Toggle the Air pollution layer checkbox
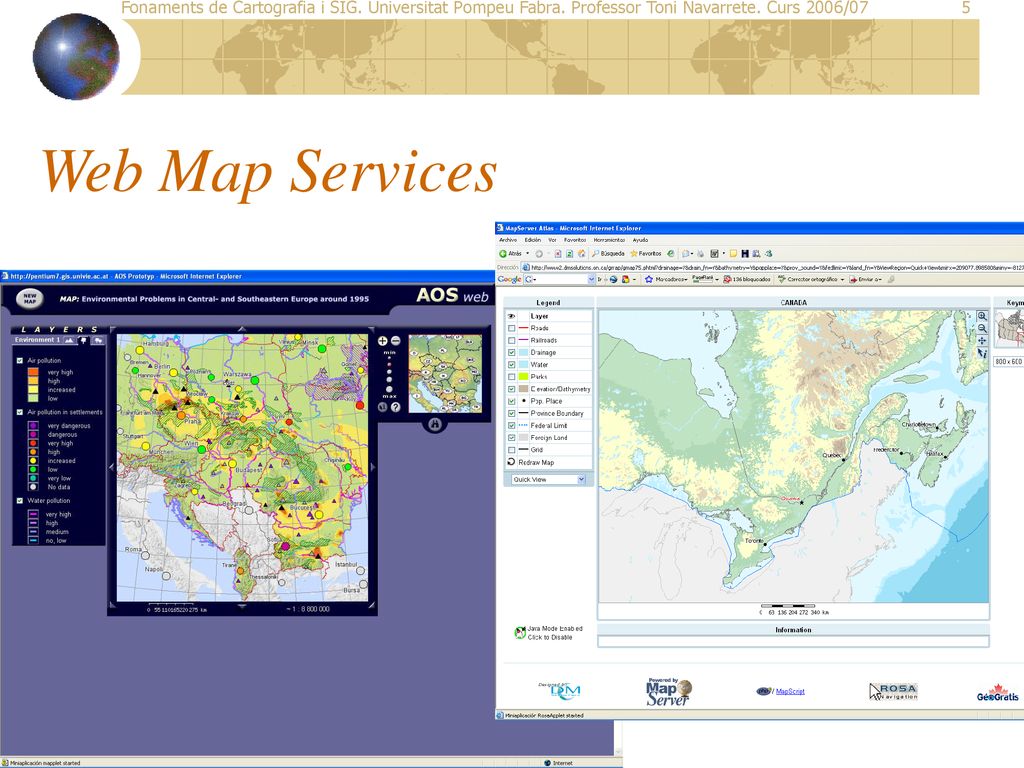This screenshot has height=768, width=1024. (20, 360)
